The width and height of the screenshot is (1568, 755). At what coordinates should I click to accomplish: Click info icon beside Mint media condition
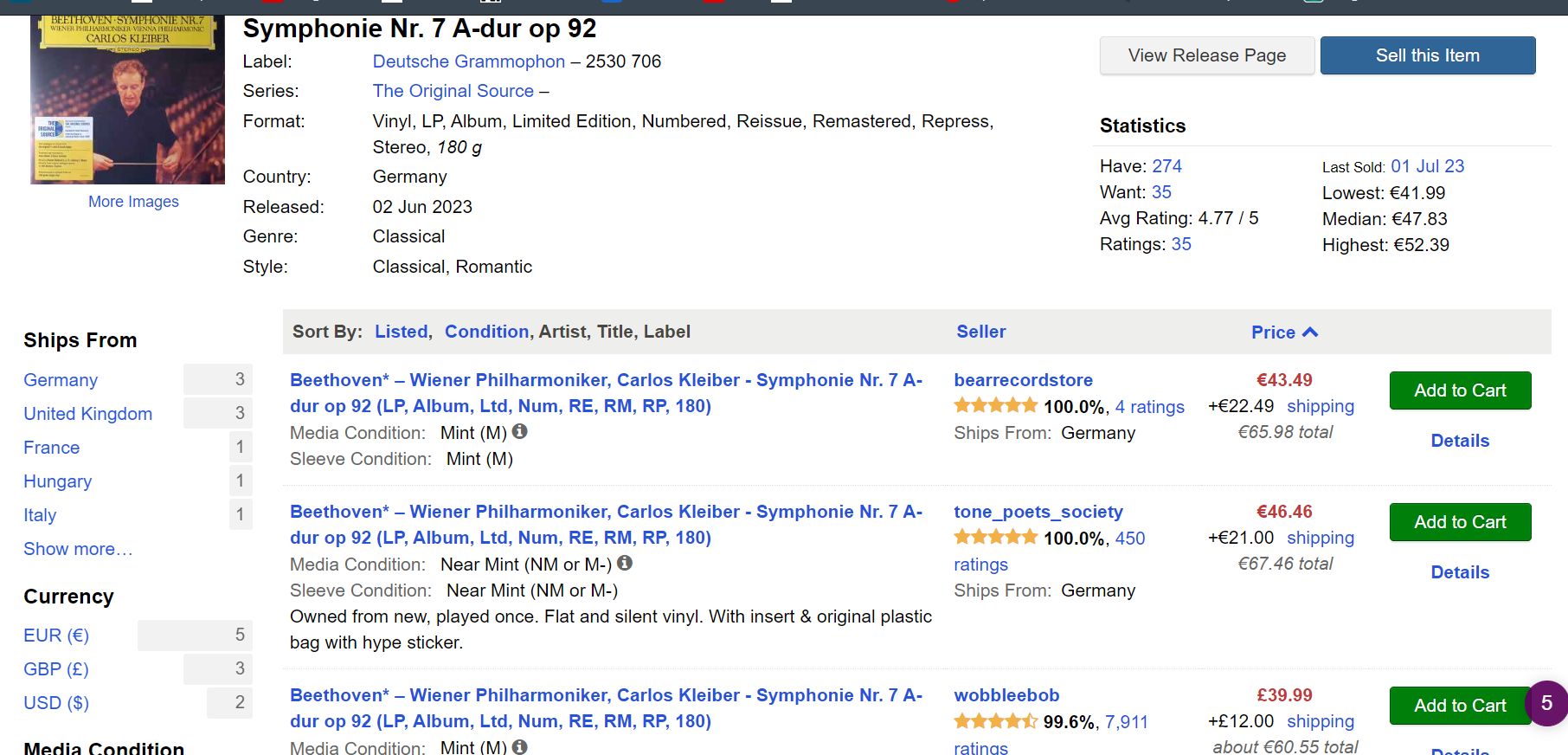pos(520,431)
